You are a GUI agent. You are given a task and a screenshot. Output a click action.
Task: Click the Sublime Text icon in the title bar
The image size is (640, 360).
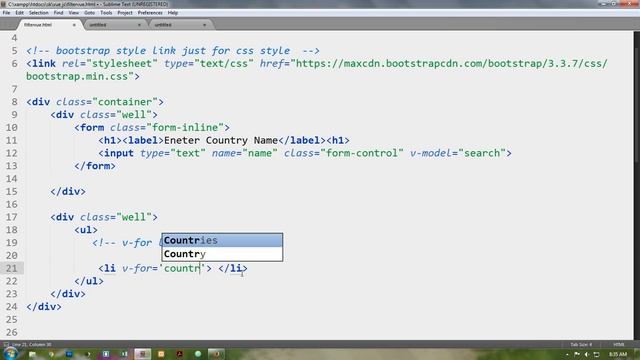point(3,4)
